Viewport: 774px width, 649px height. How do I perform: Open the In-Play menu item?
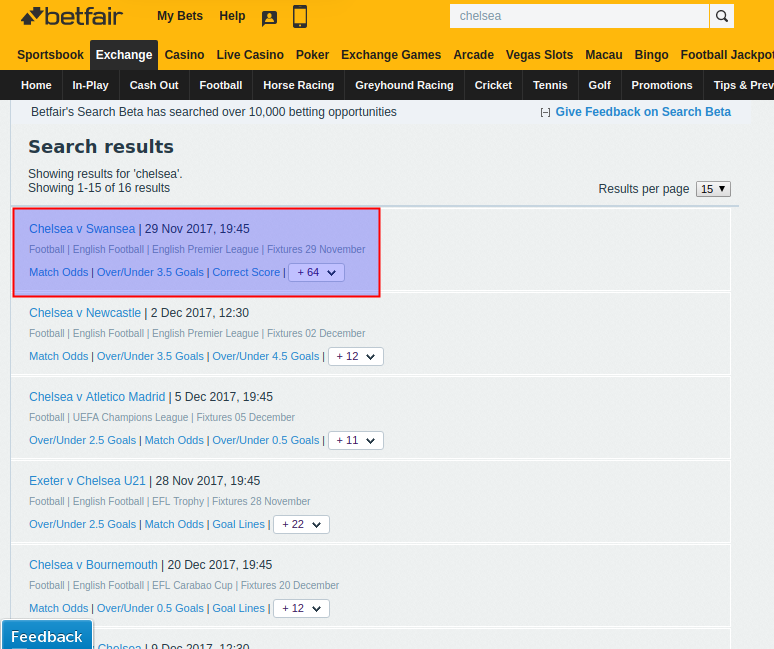(90, 85)
